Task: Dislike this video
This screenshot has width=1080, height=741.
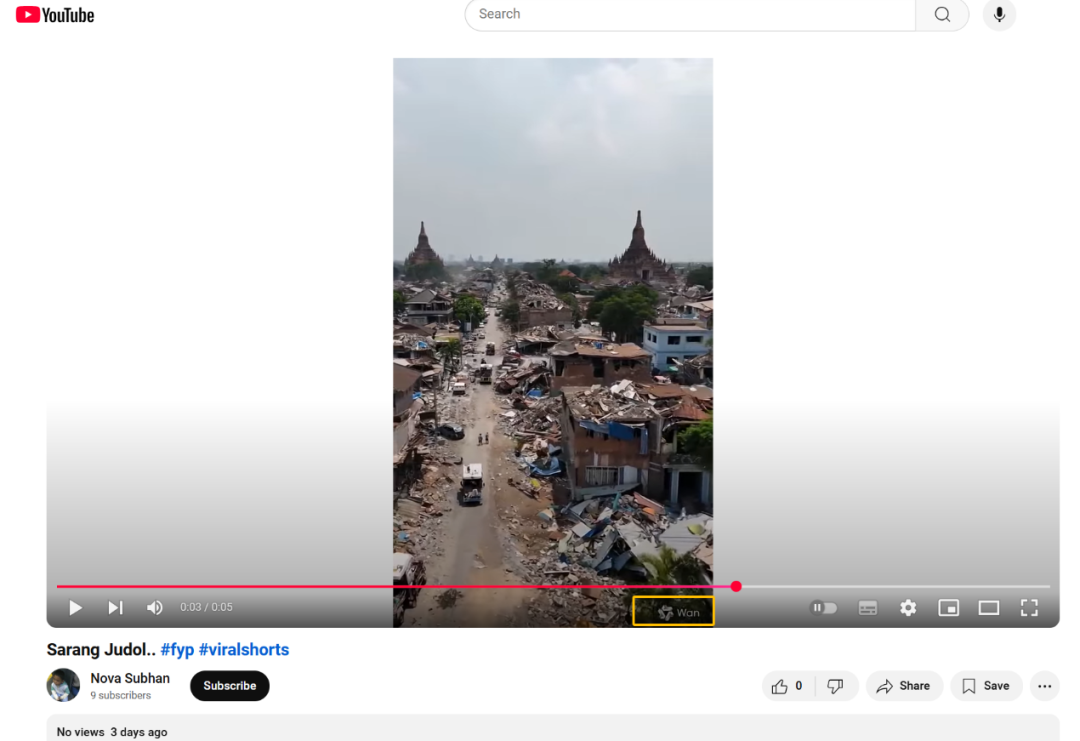Action: pyautogui.click(x=837, y=686)
